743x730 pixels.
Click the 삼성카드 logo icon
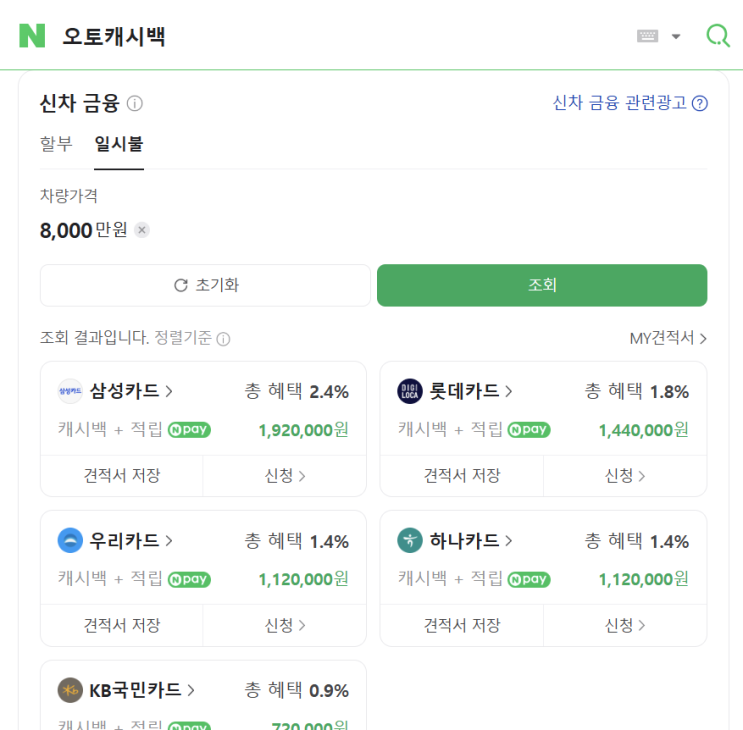[x=70, y=391]
